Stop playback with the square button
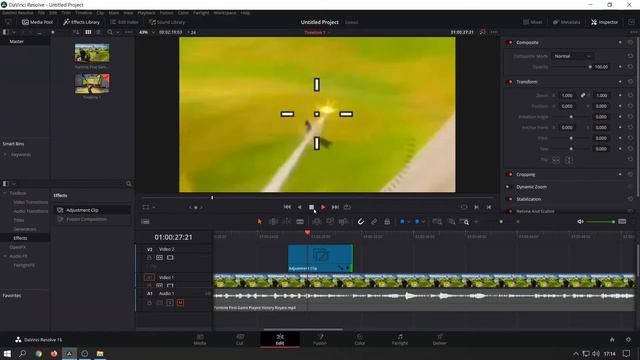The height and width of the screenshot is (360, 640). (x=311, y=207)
